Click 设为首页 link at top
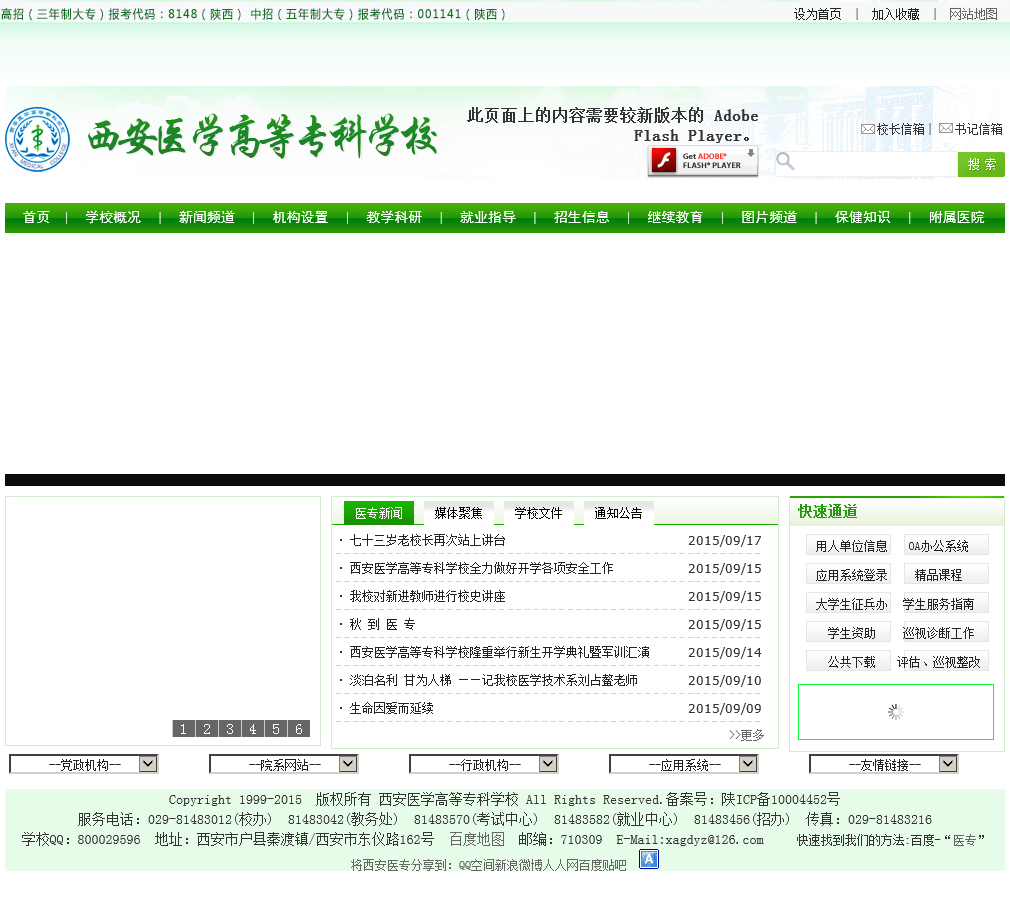 click(817, 14)
